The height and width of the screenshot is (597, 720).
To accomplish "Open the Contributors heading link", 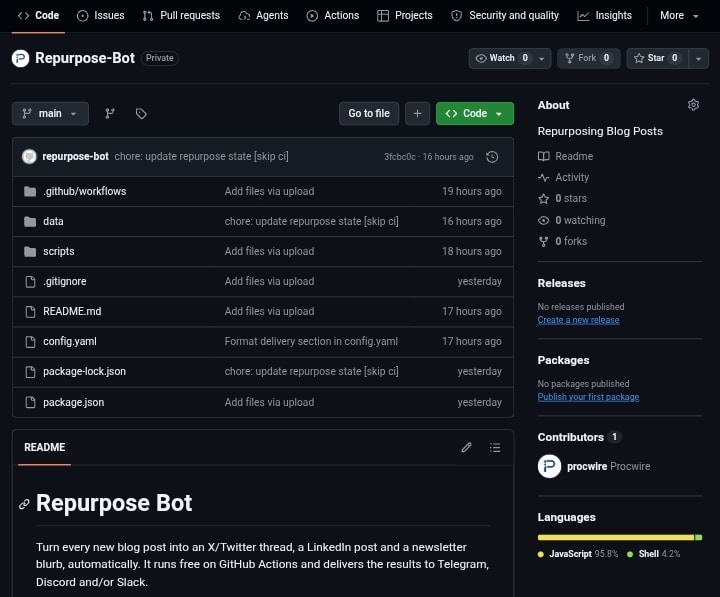I will [x=570, y=437].
